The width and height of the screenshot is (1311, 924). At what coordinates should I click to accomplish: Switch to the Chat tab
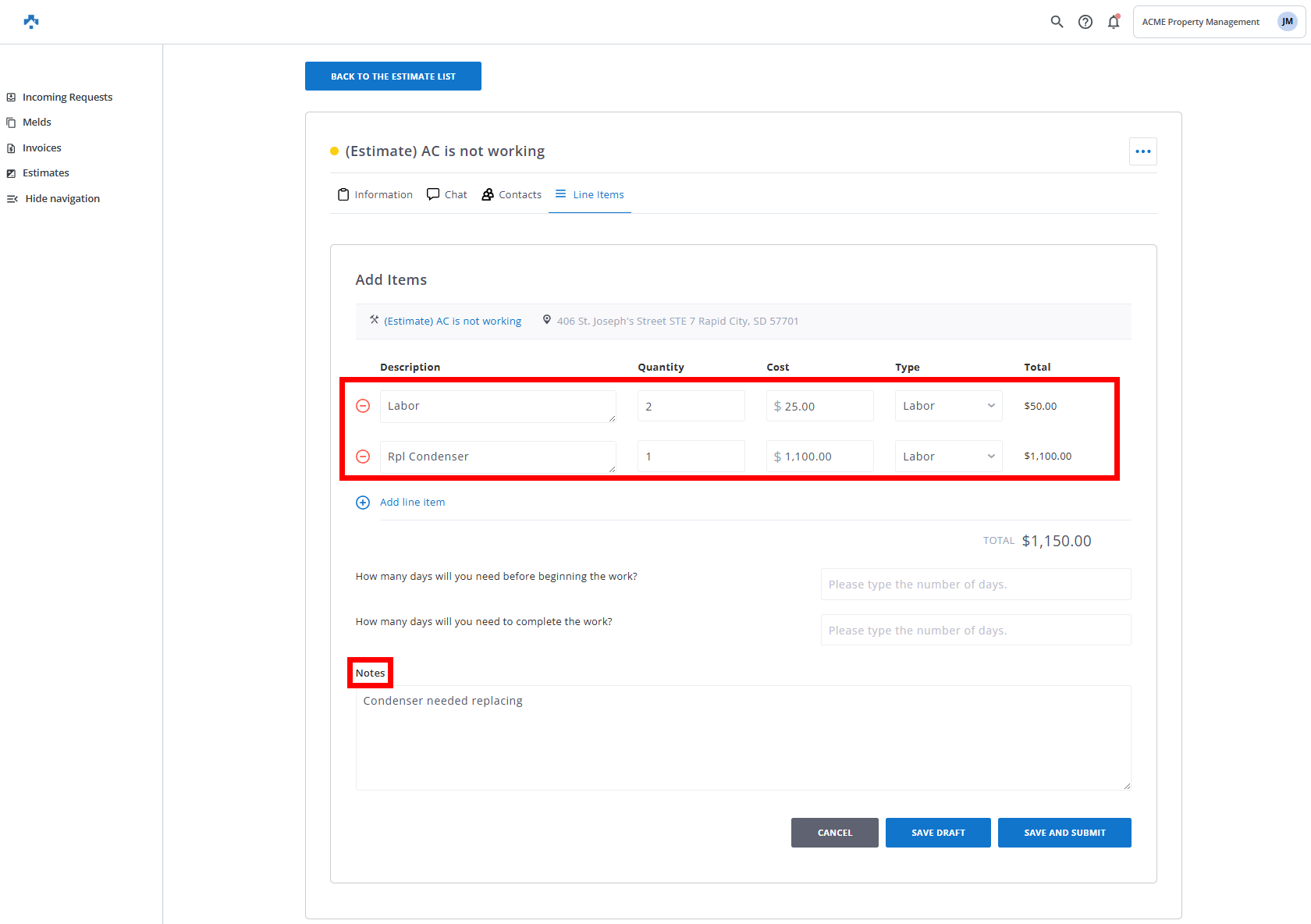[447, 195]
